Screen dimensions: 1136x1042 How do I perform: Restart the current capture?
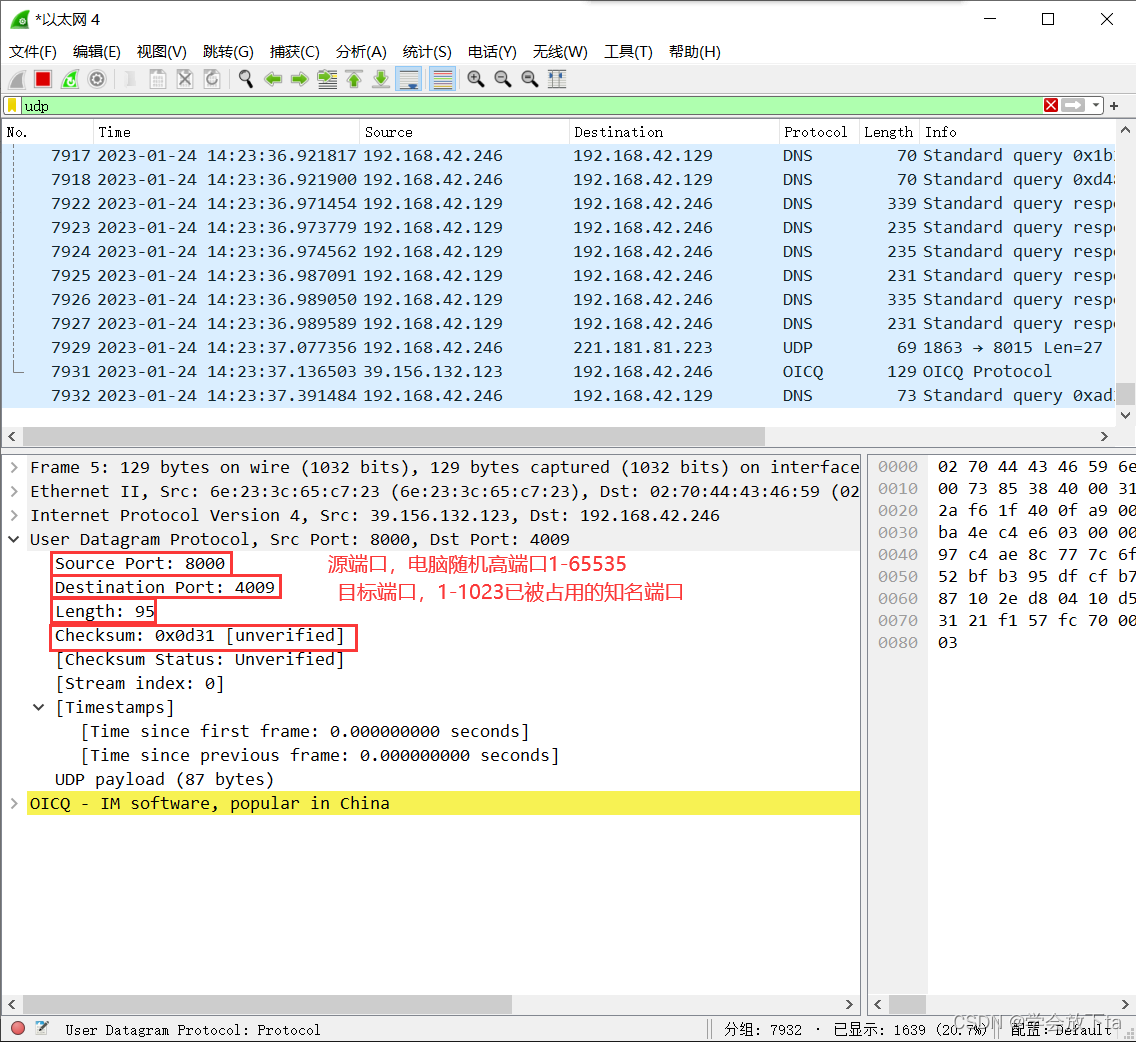[70, 79]
